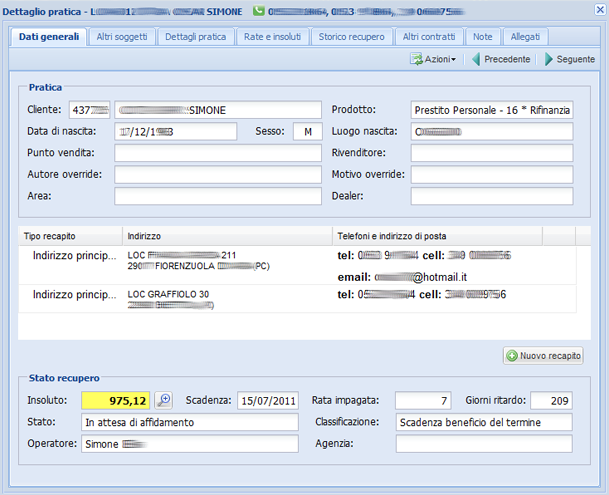Click the magnifier icon next to Insoluto

tap(164, 400)
